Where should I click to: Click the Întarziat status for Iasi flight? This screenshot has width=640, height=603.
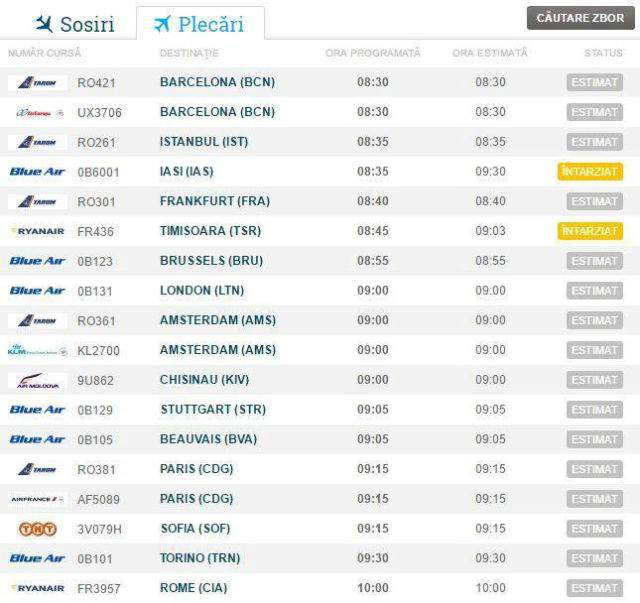590,171
